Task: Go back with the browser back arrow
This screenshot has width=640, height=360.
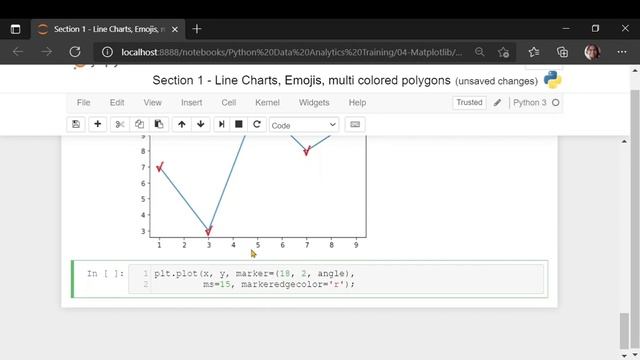Action: click(x=18, y=52)
